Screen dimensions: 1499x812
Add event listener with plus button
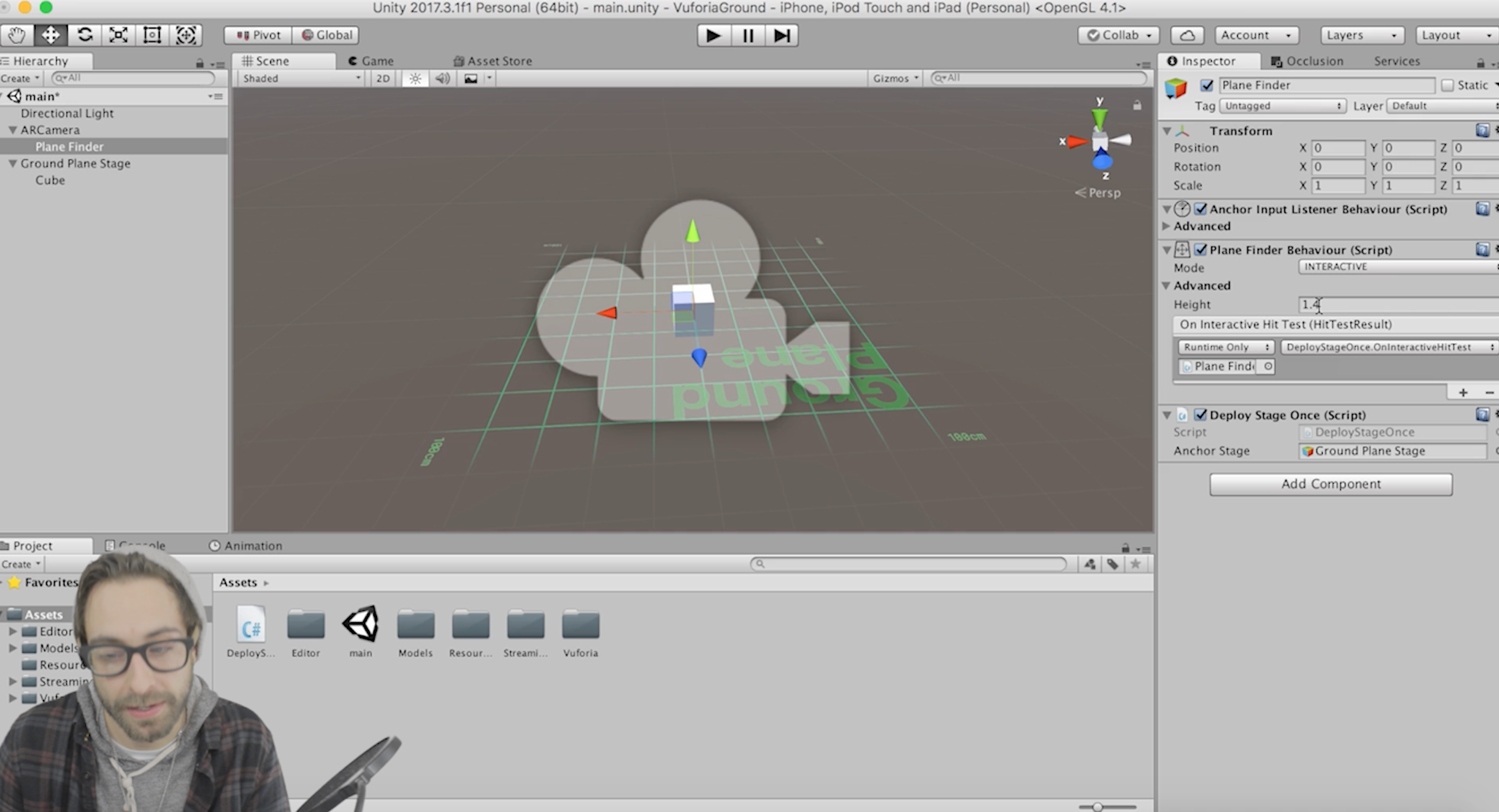[x=1462, y=393]
